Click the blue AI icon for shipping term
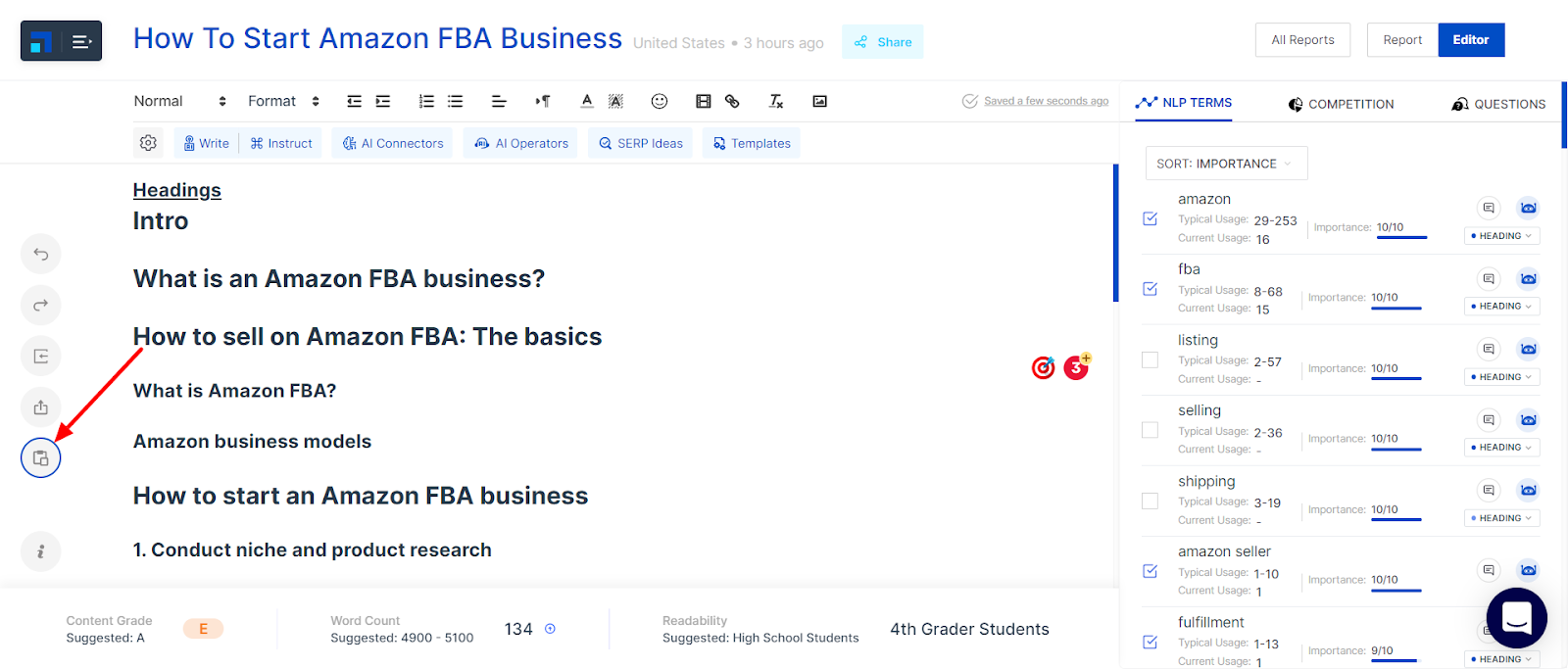Viewport: 1568px width, 669px height. [1528, 491]
